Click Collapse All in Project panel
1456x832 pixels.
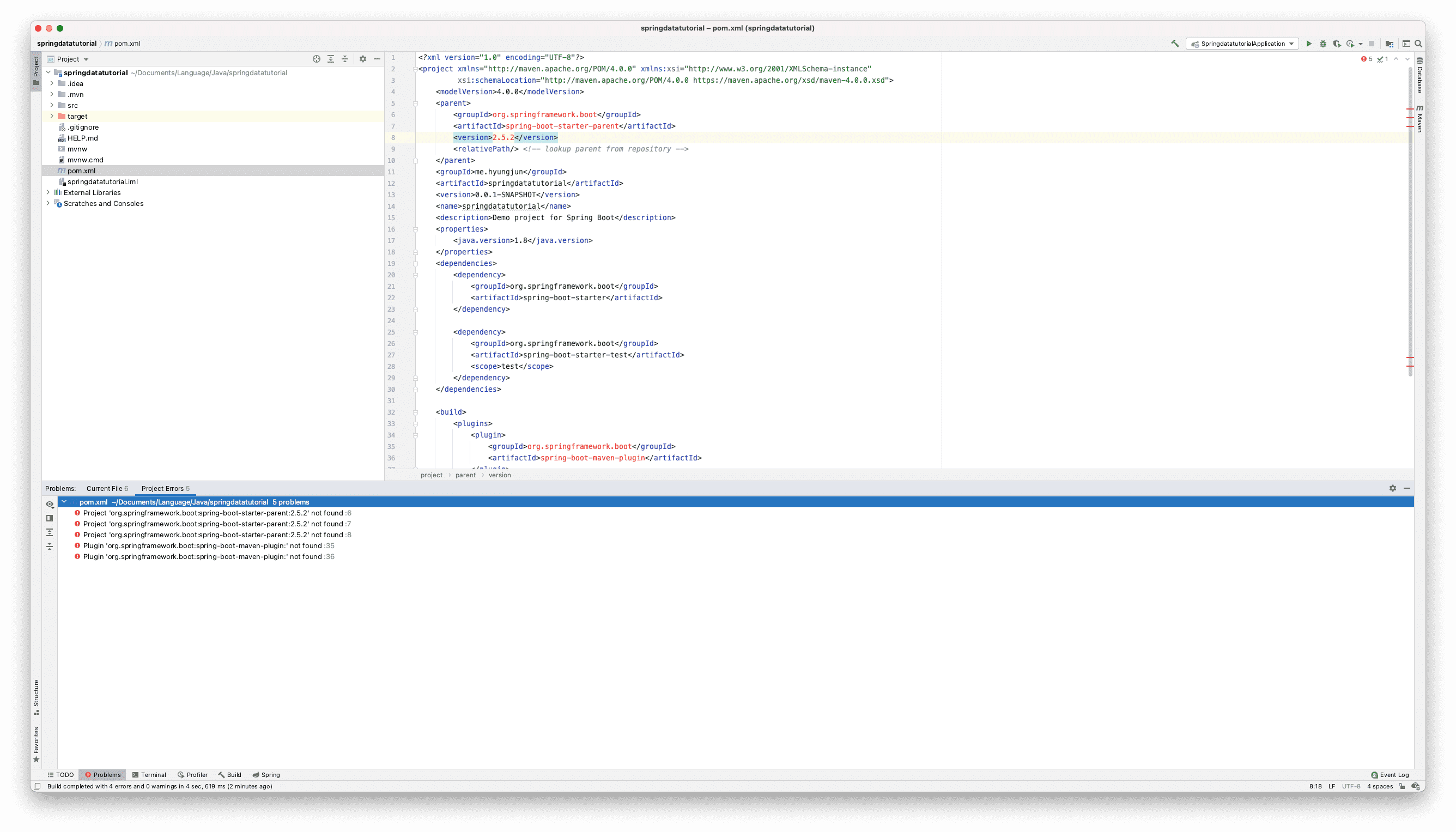point(344,59)
